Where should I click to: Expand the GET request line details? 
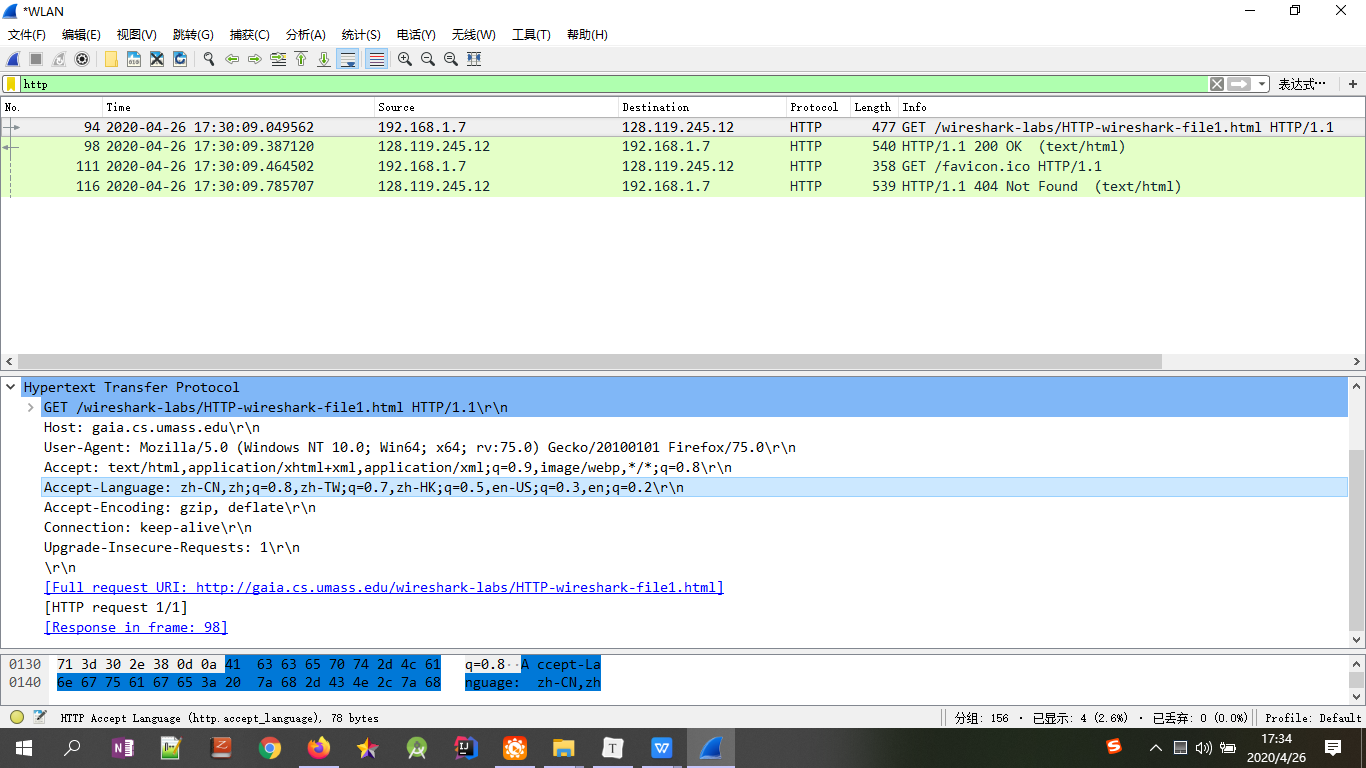(31, 407)
